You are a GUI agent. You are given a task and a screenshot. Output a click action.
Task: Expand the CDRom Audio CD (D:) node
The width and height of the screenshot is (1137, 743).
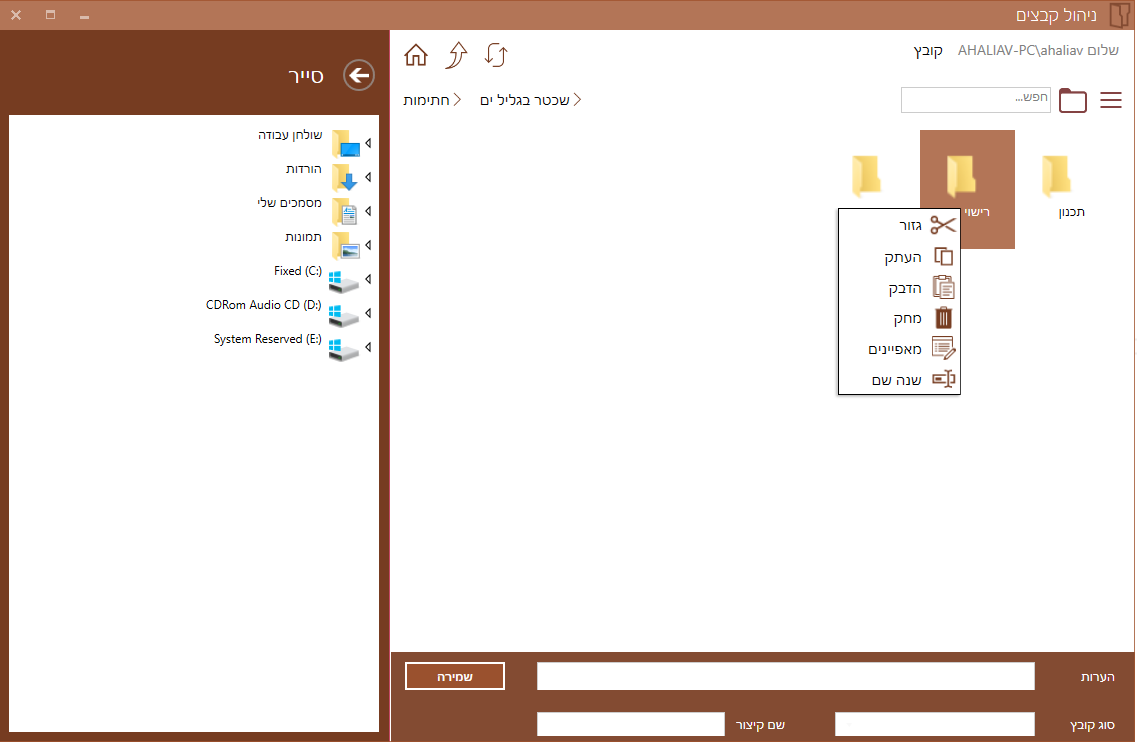click(368, 314)
